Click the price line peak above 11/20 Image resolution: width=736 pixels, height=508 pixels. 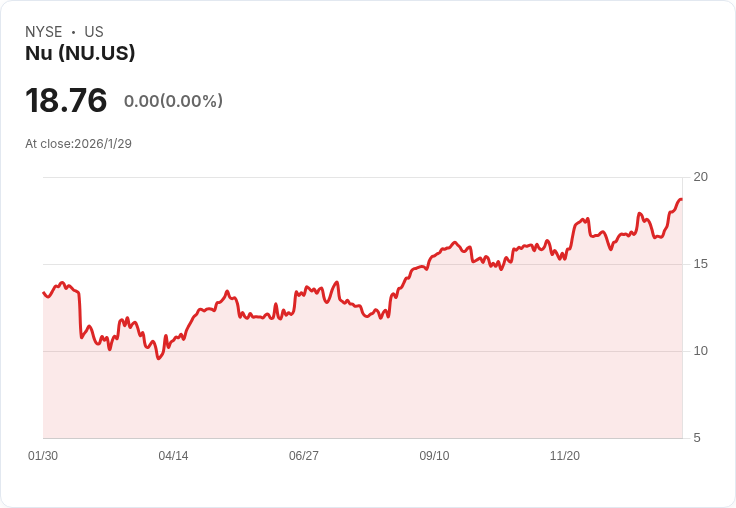coord(587,218)
